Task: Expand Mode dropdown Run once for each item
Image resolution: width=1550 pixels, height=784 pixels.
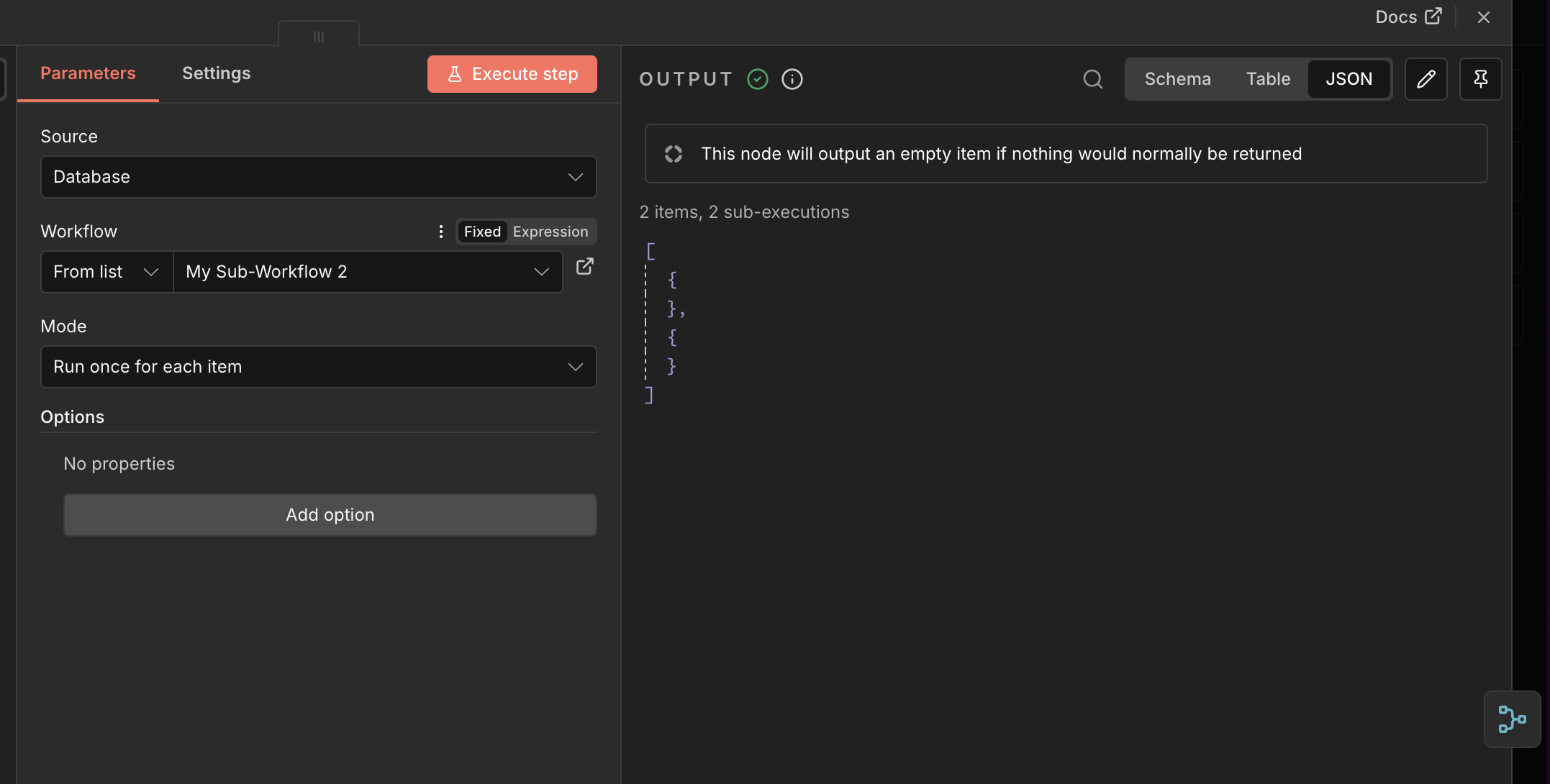Action: tap(318, 367)
